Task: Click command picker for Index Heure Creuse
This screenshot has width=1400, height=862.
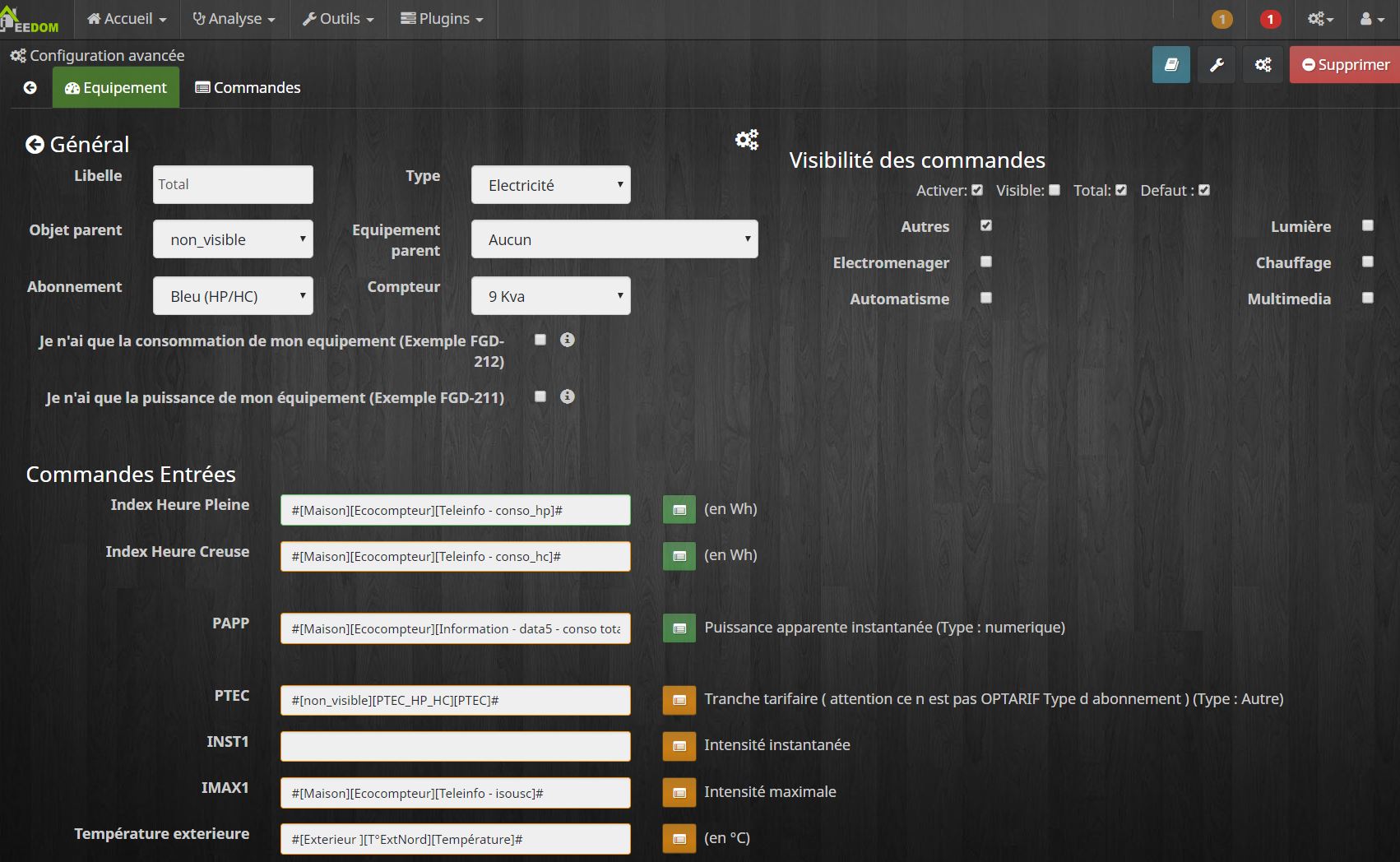Action: 679,556
